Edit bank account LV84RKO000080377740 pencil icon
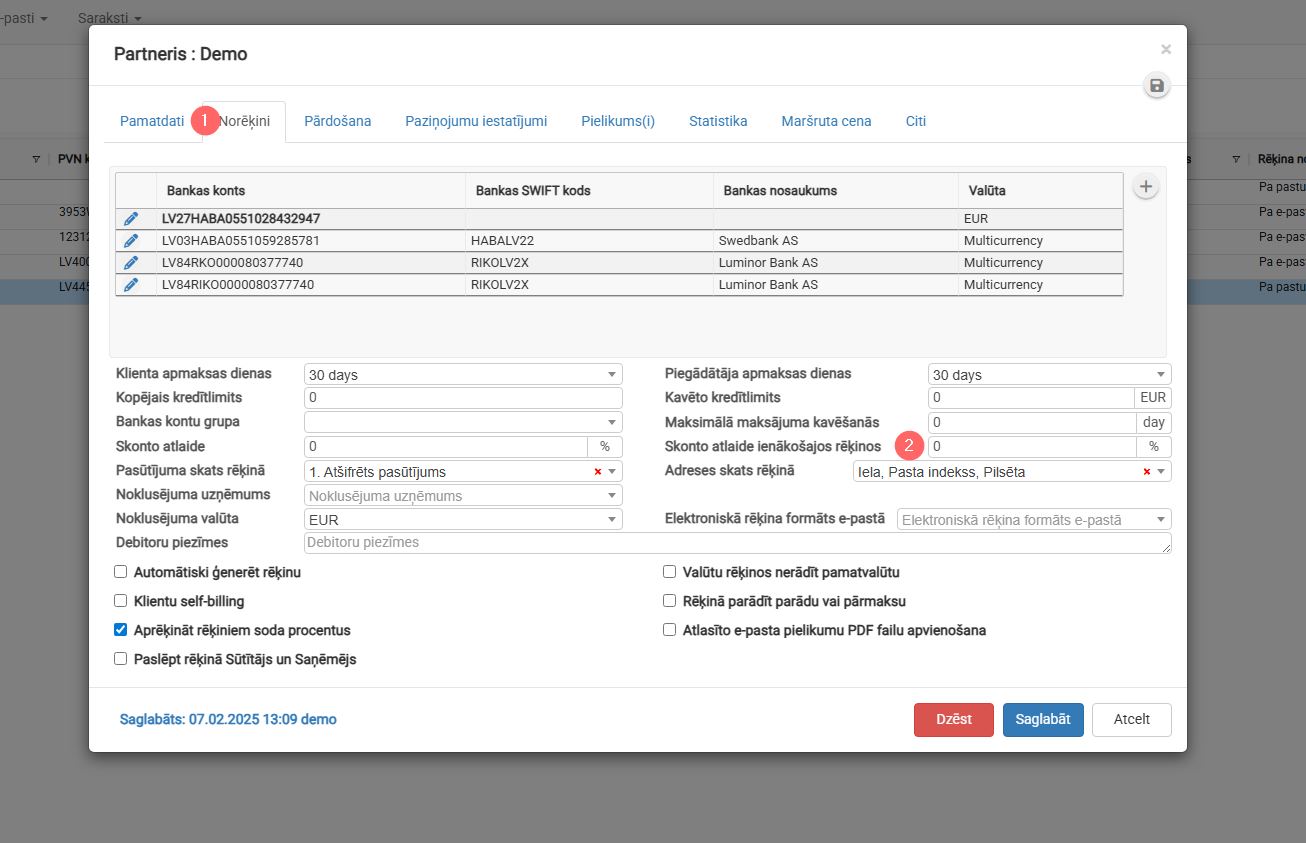1306x843 pixels. [x=131, y=263]
